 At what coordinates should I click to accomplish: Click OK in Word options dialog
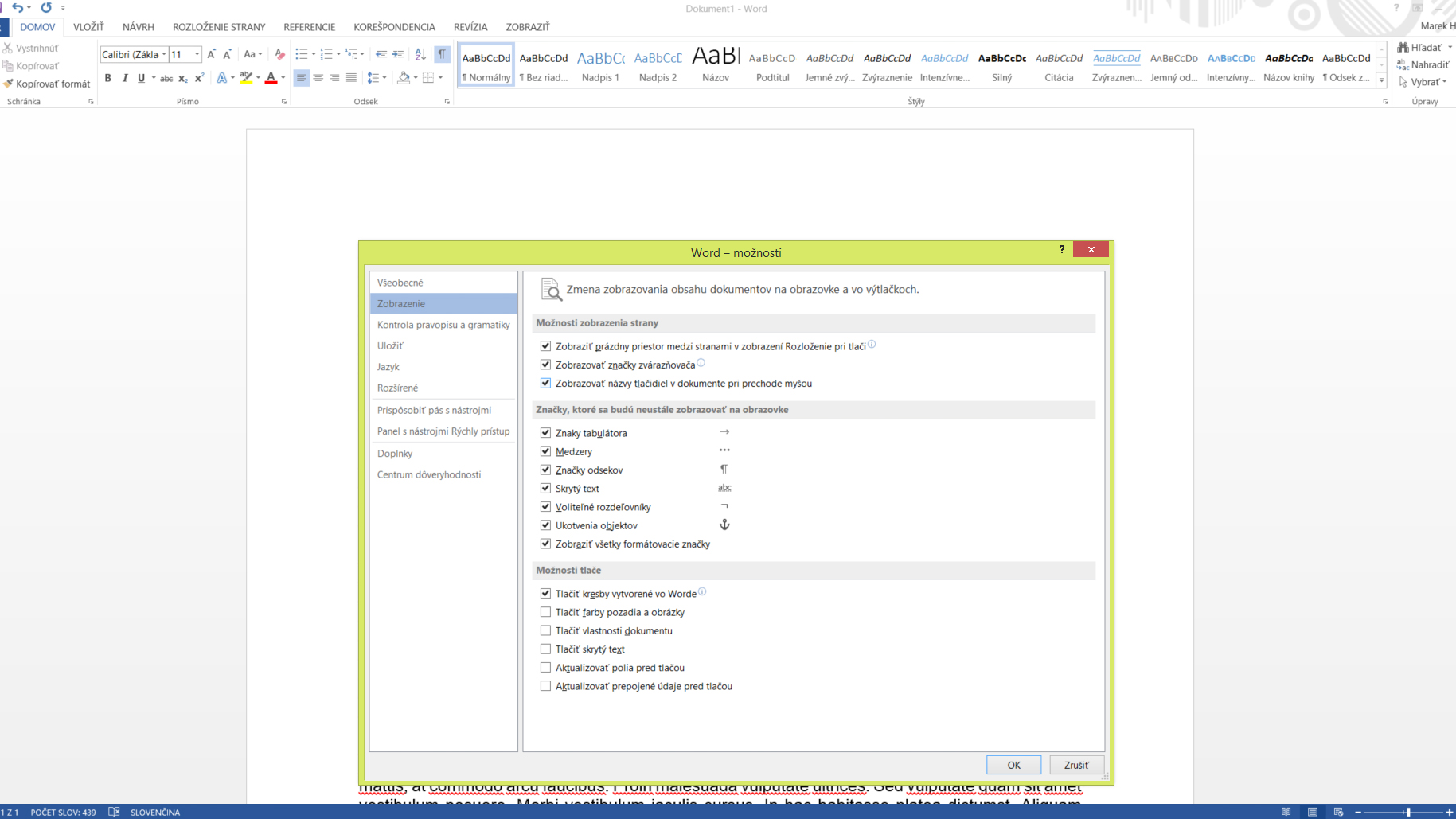point(1013,765)
